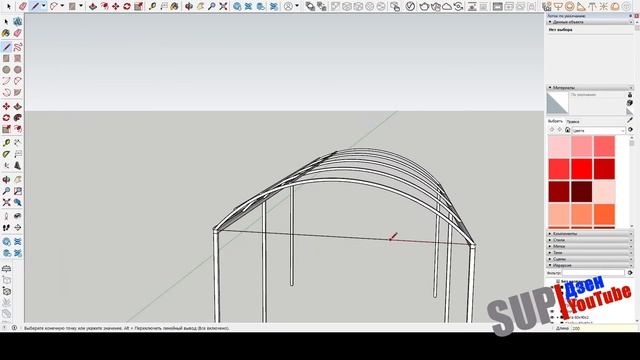Pick the orange swatch in fourth row

pyautogui.click(x=604, y=215)
